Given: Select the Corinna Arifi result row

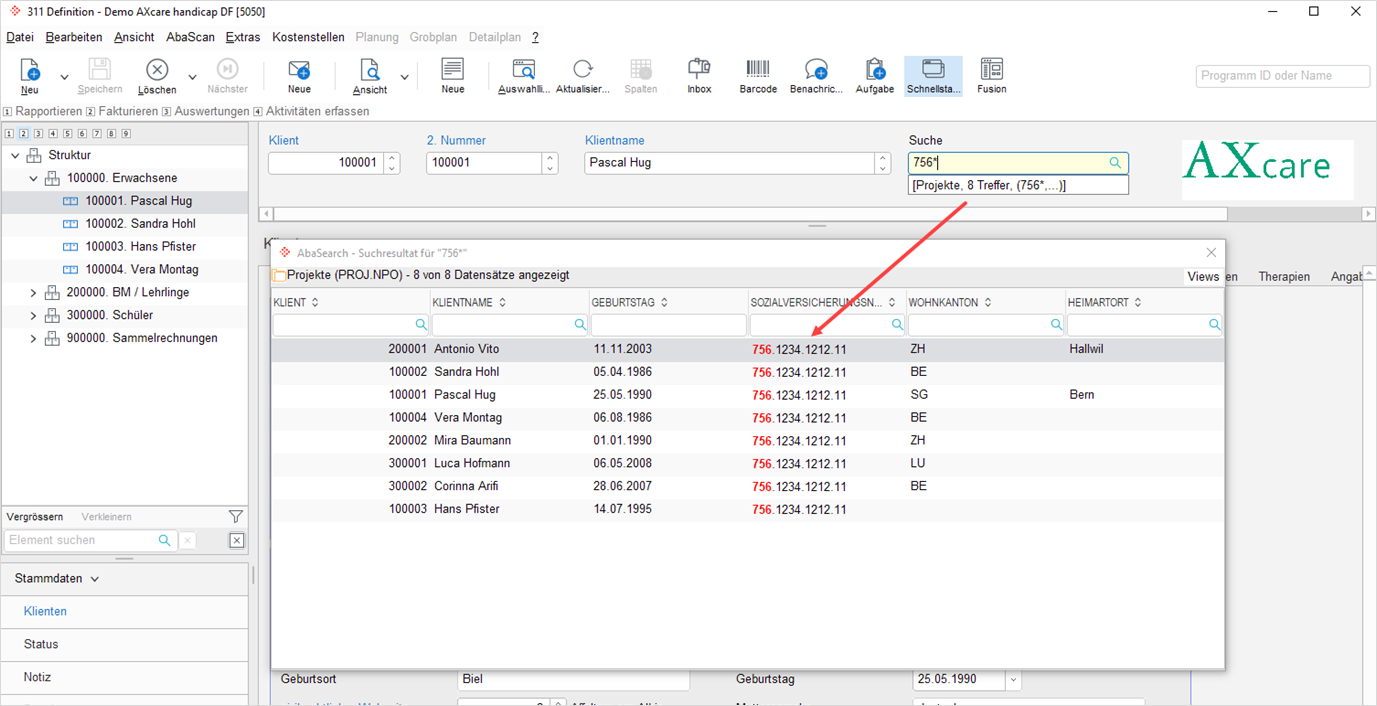Looking at the screenshot, I should [747, 487].
